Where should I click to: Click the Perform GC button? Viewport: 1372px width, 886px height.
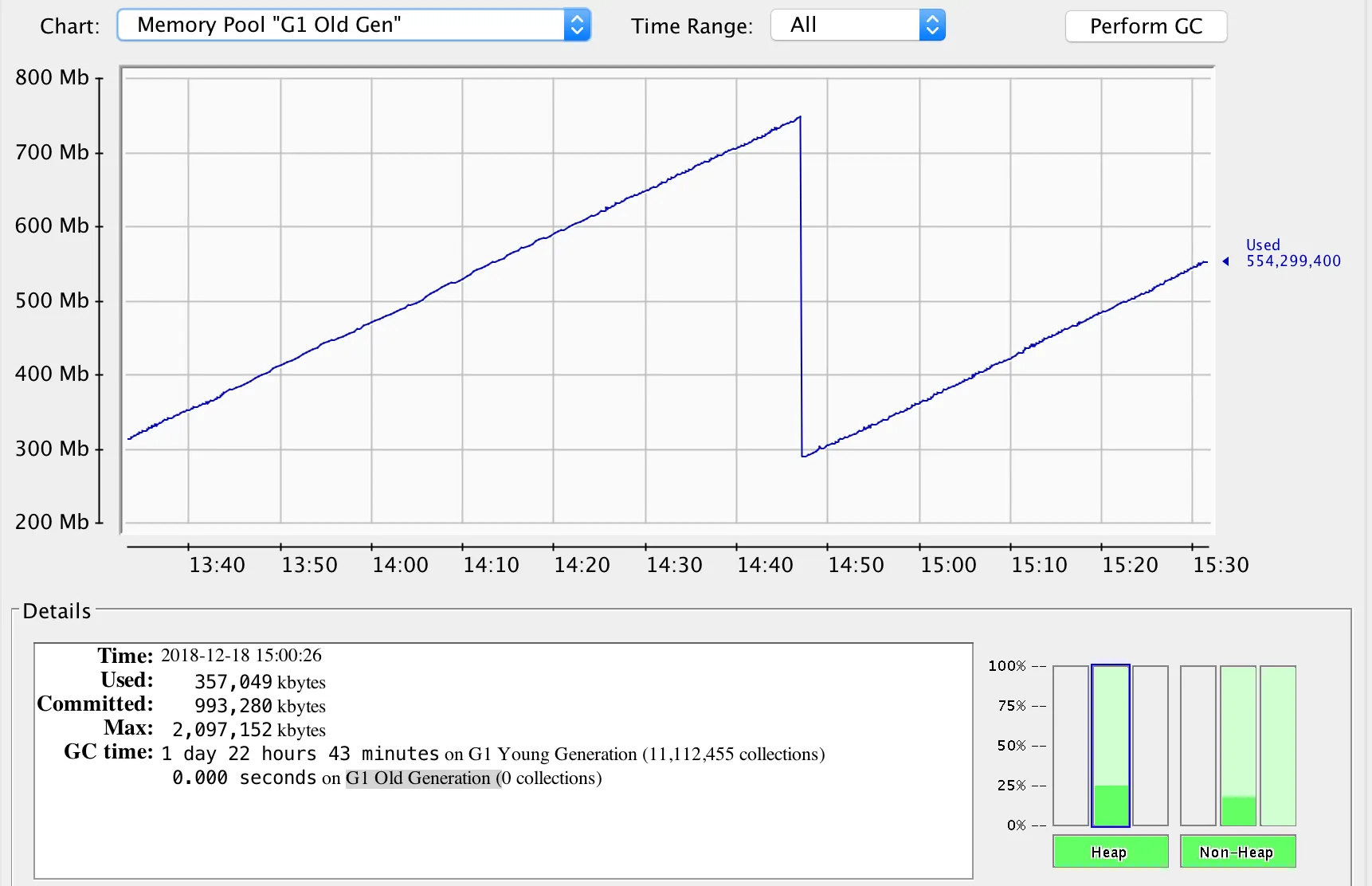(x=1146, y=26)
